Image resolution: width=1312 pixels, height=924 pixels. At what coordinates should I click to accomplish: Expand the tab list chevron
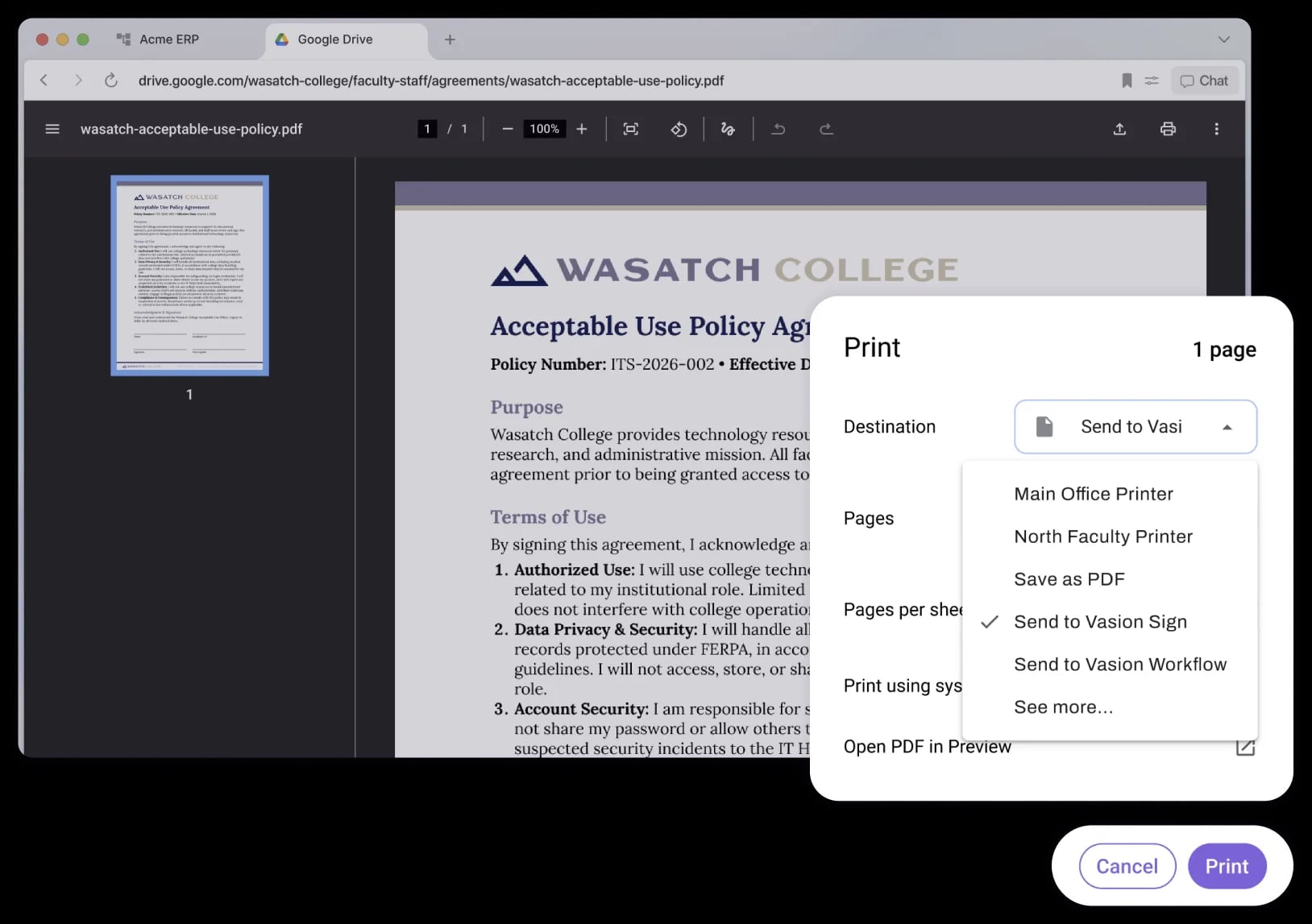pyautogui.click(x=1223, y=39)
